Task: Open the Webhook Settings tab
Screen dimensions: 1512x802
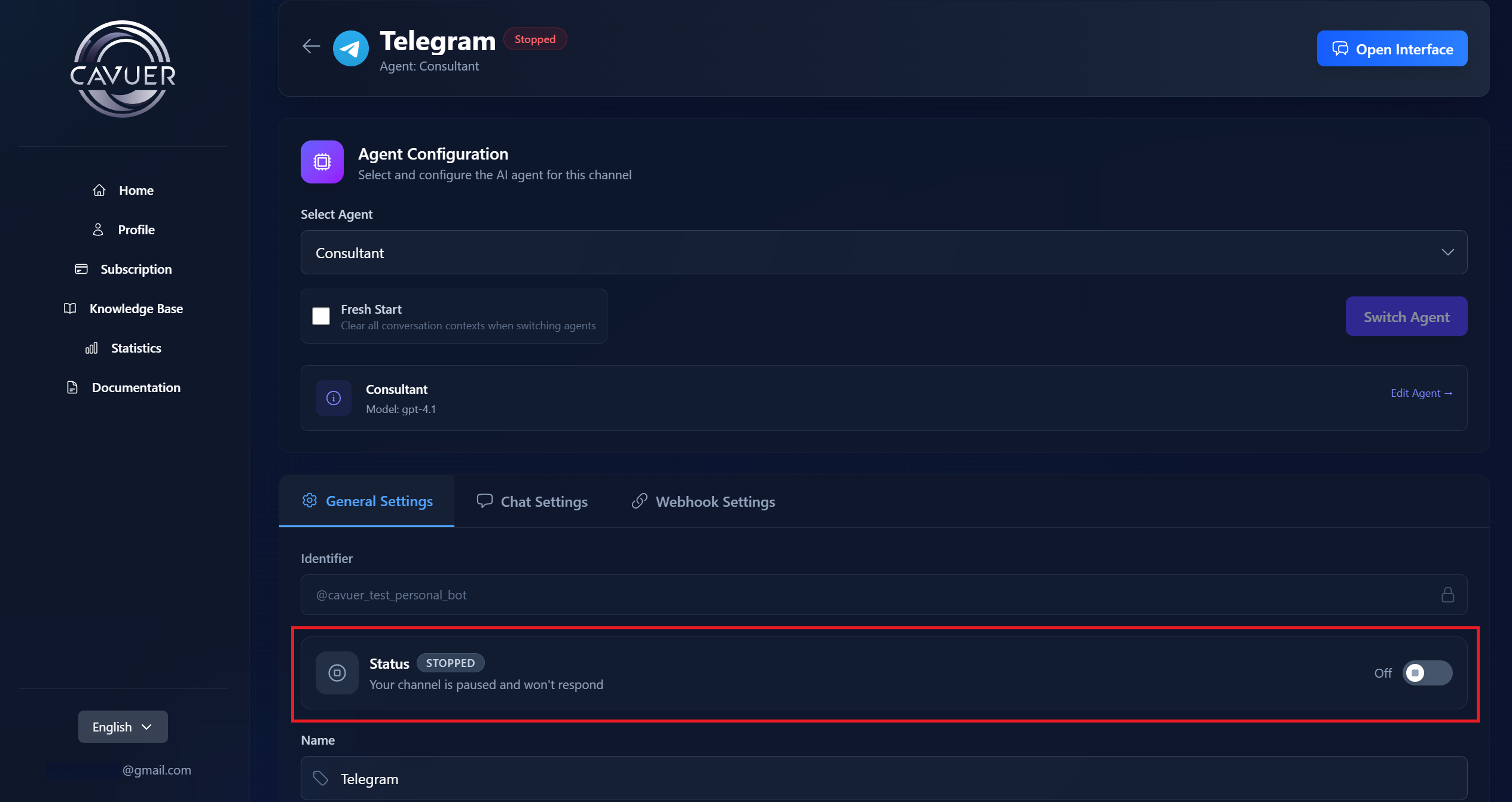Action: pos(704,501)
